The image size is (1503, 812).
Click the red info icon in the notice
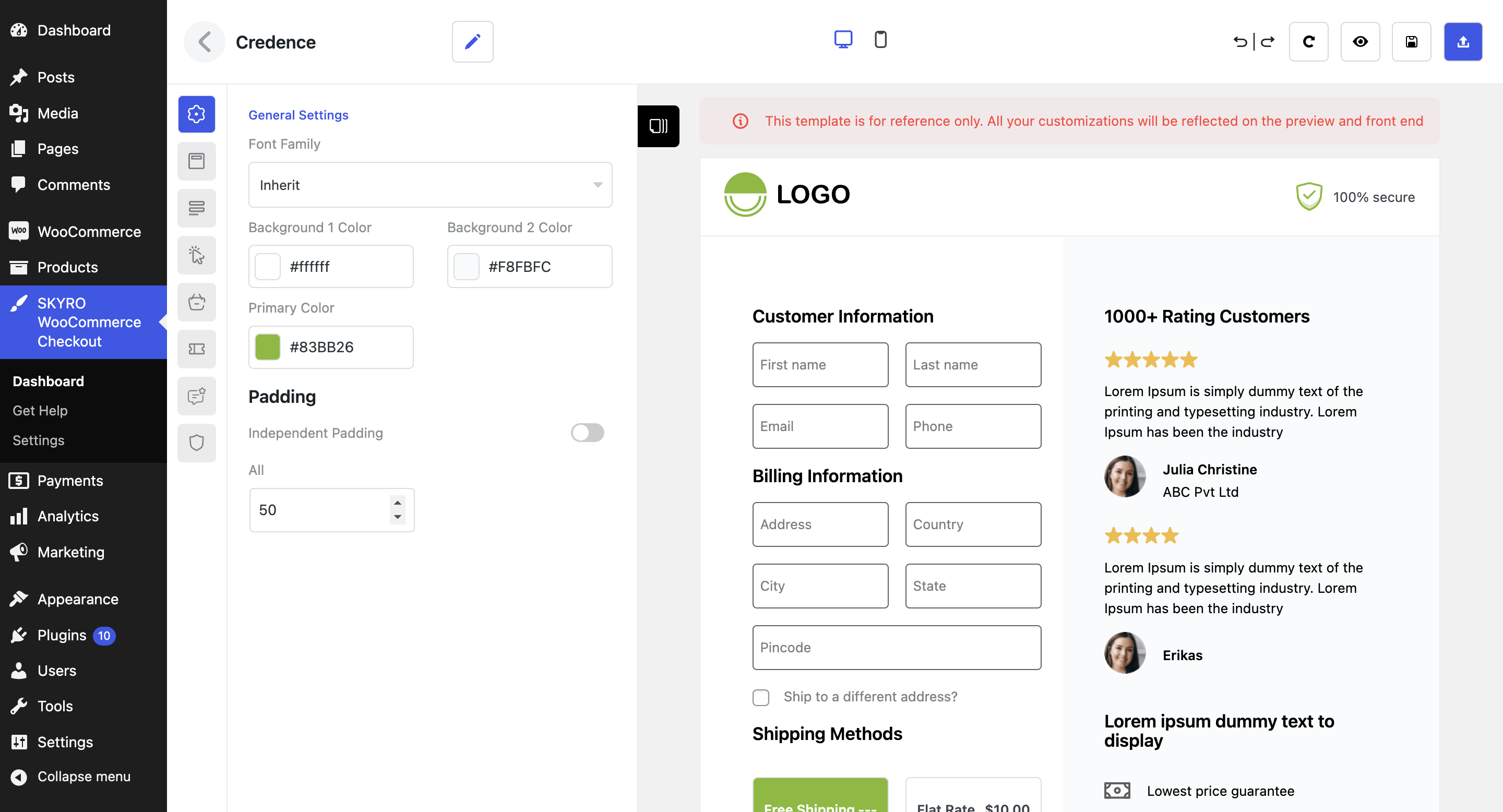pyautogui.click(x=741, y=122)
